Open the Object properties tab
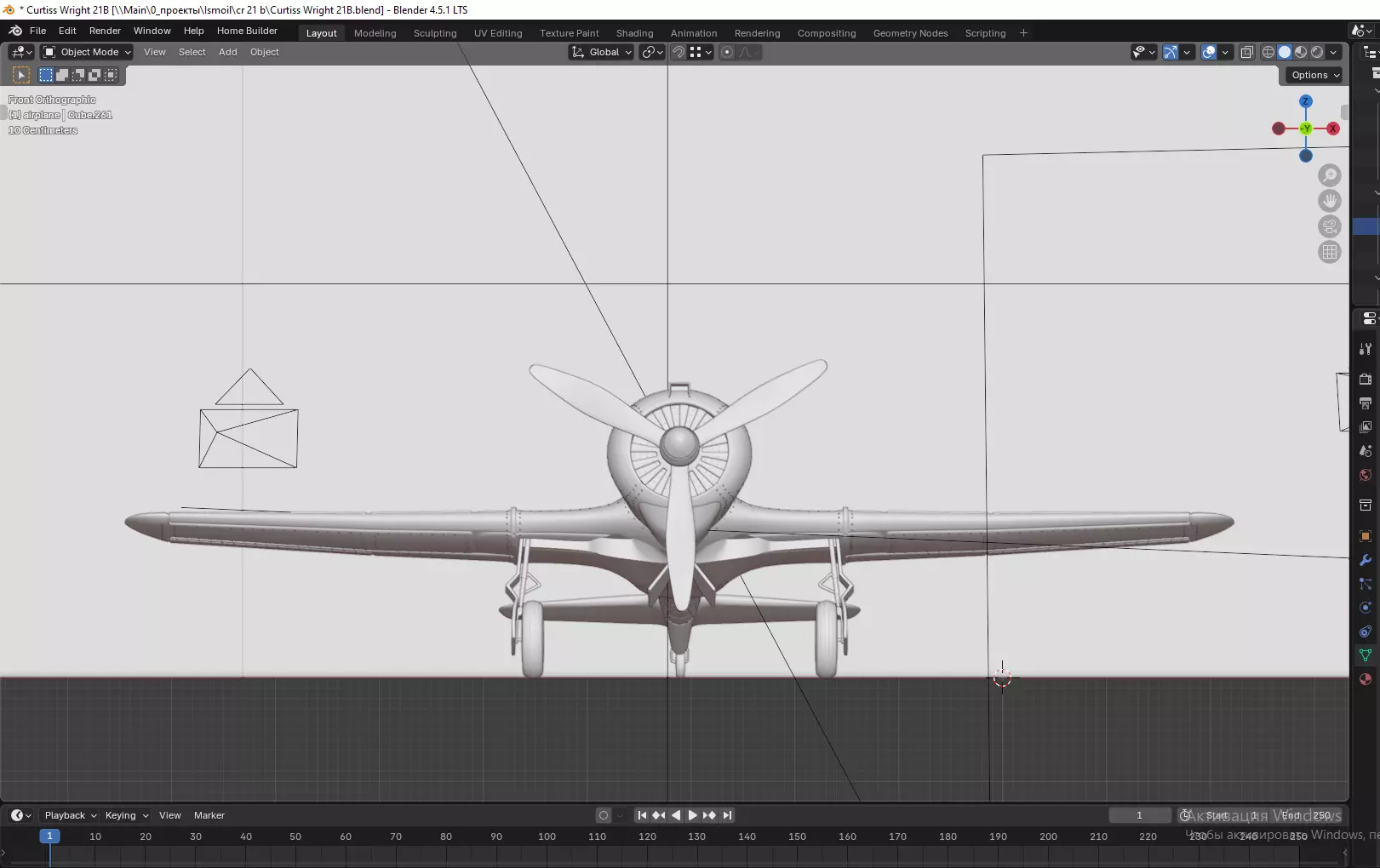The height and width of the screenshot is (868, 1380). click(1366, 536)
